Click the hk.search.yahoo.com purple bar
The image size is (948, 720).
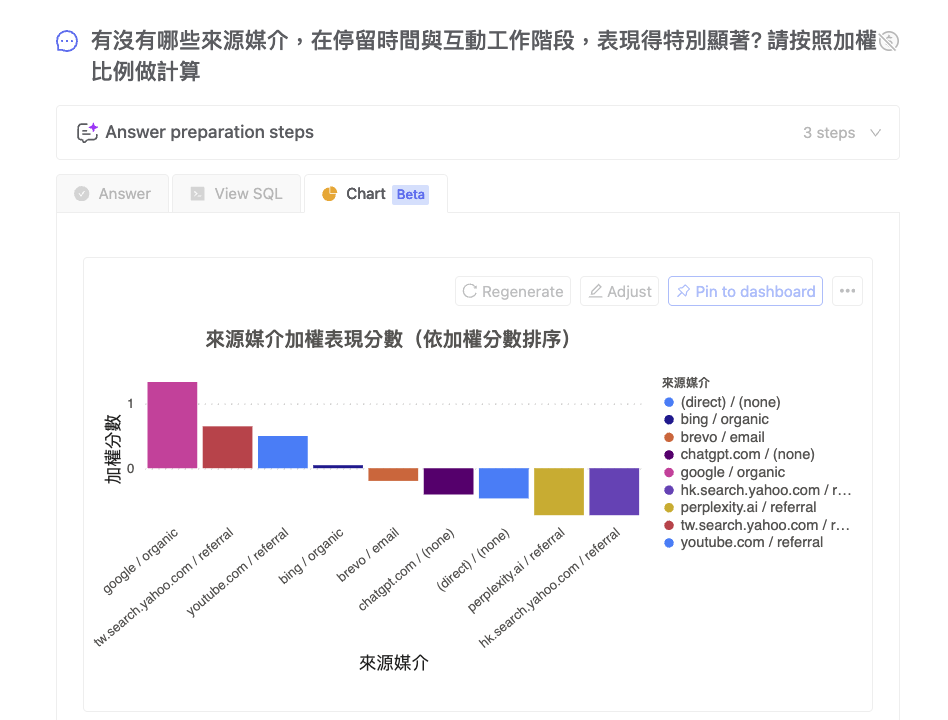614,491
